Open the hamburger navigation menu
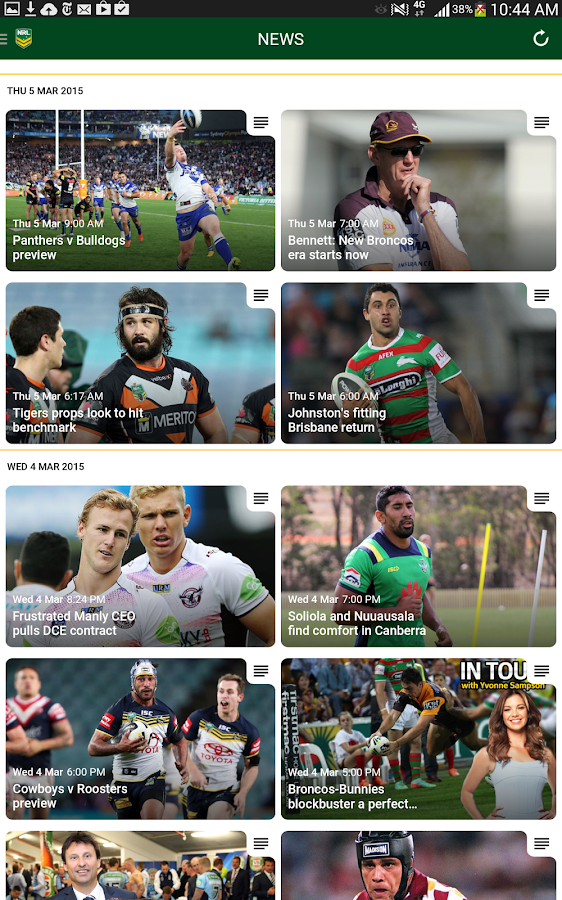562x900 pixels. 3,38
